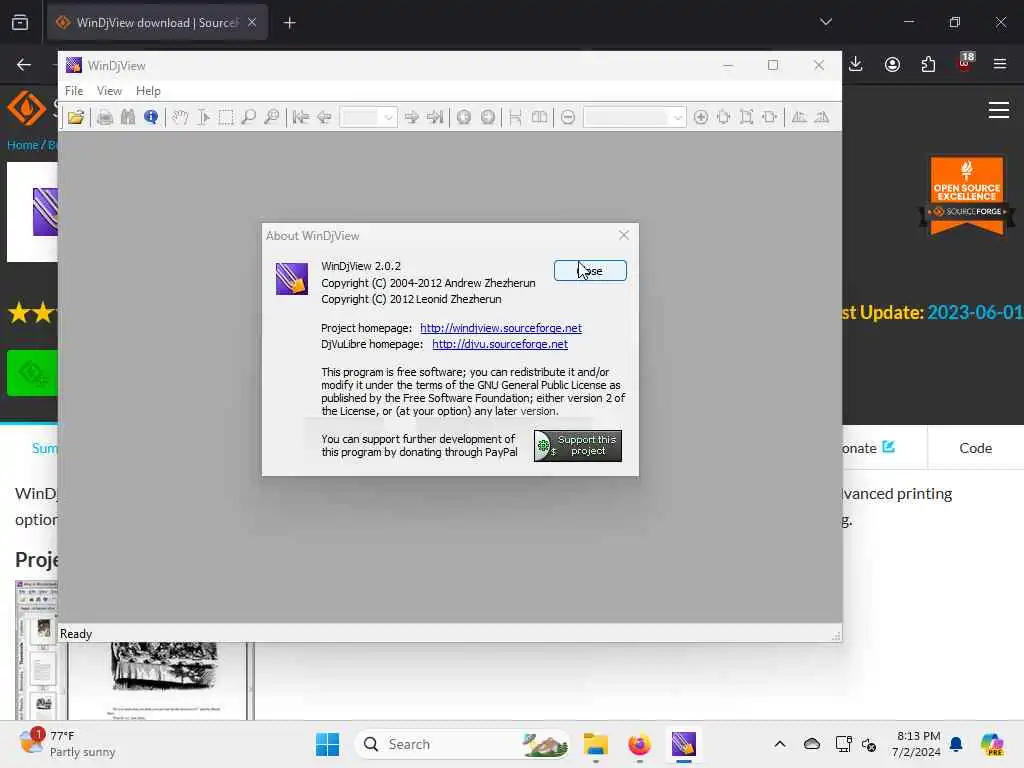
Task: Click the Fit Width zoom icon
Action: [x=769, y=118]
